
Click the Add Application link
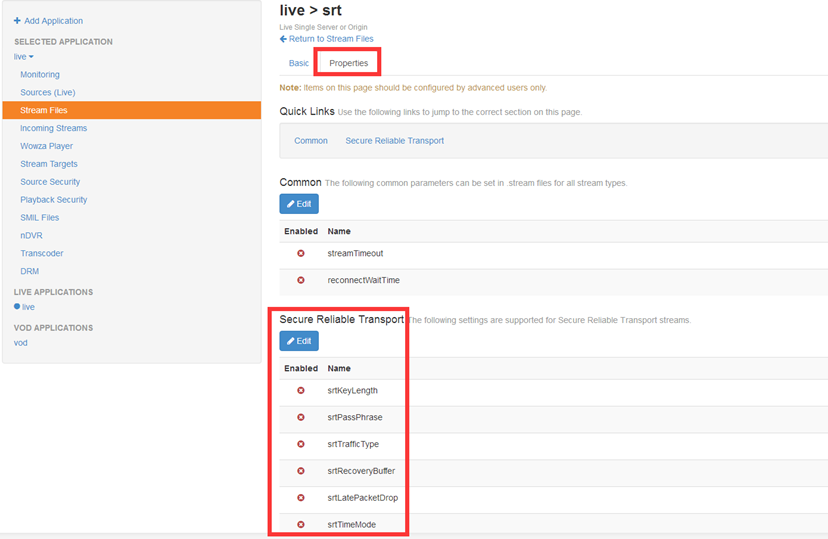(x=53, y=21)
